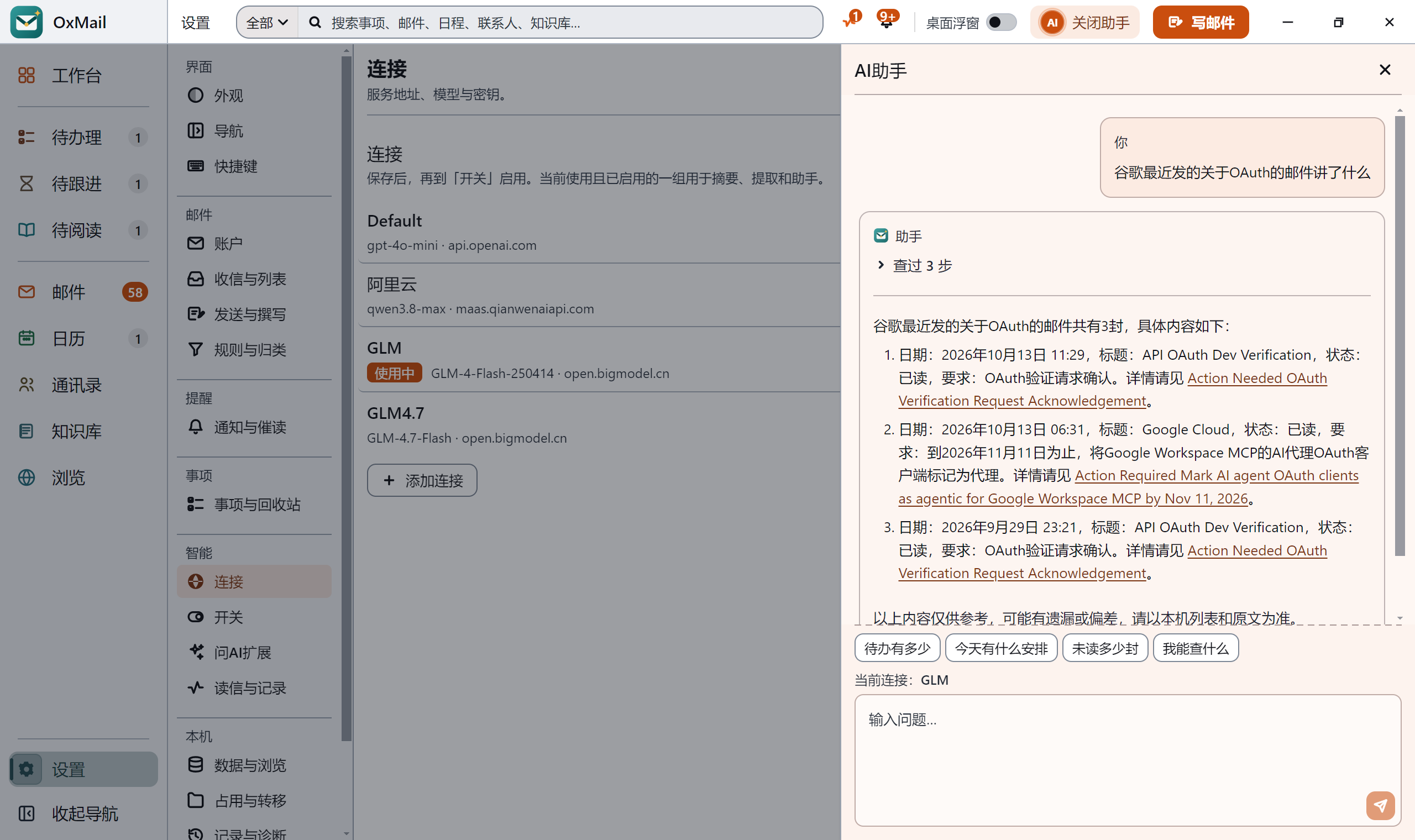The image size is (1415, 840).
Task: Close the AI助手 panel with X
Action: coord(1385,70)
